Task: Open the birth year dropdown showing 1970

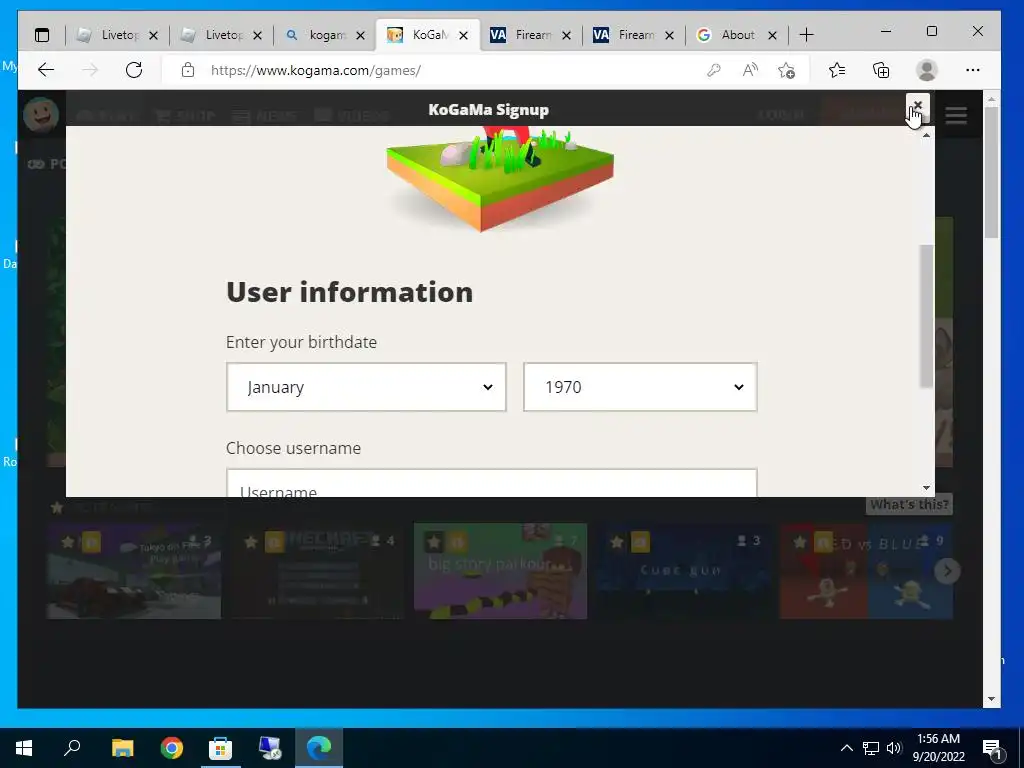Action: pos(640,387)
